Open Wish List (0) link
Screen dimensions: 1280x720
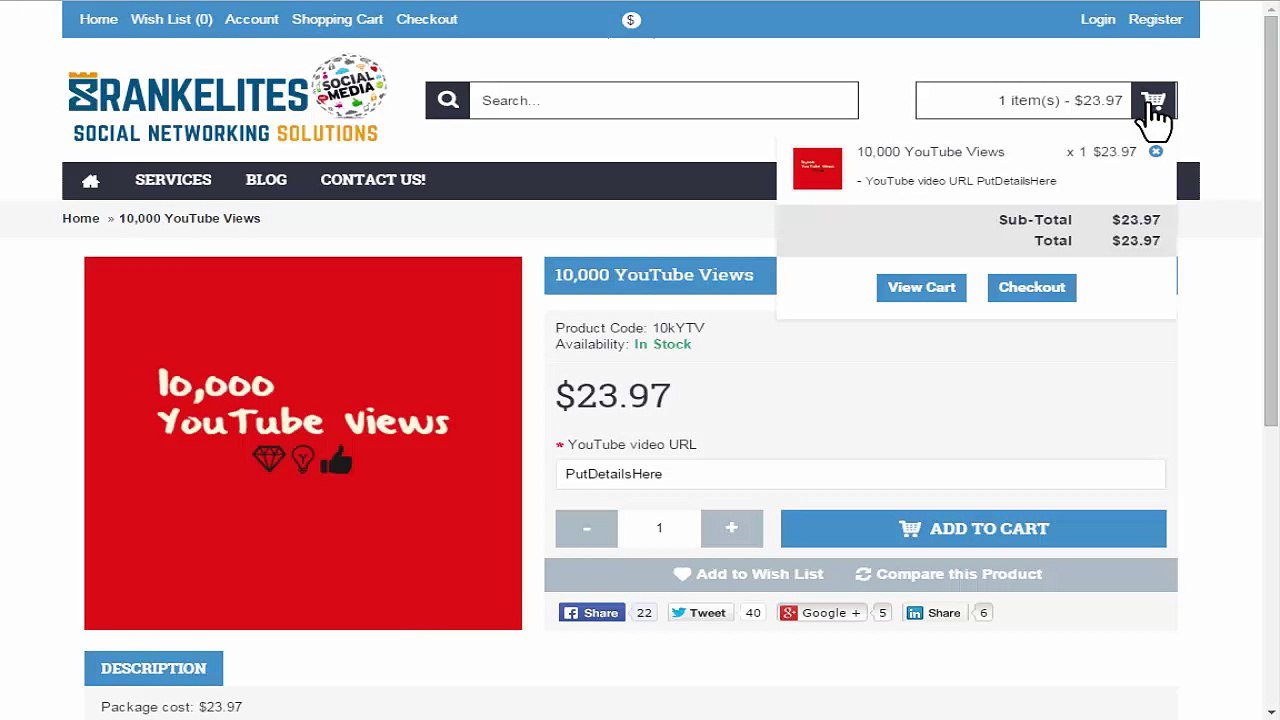[171, 19]
